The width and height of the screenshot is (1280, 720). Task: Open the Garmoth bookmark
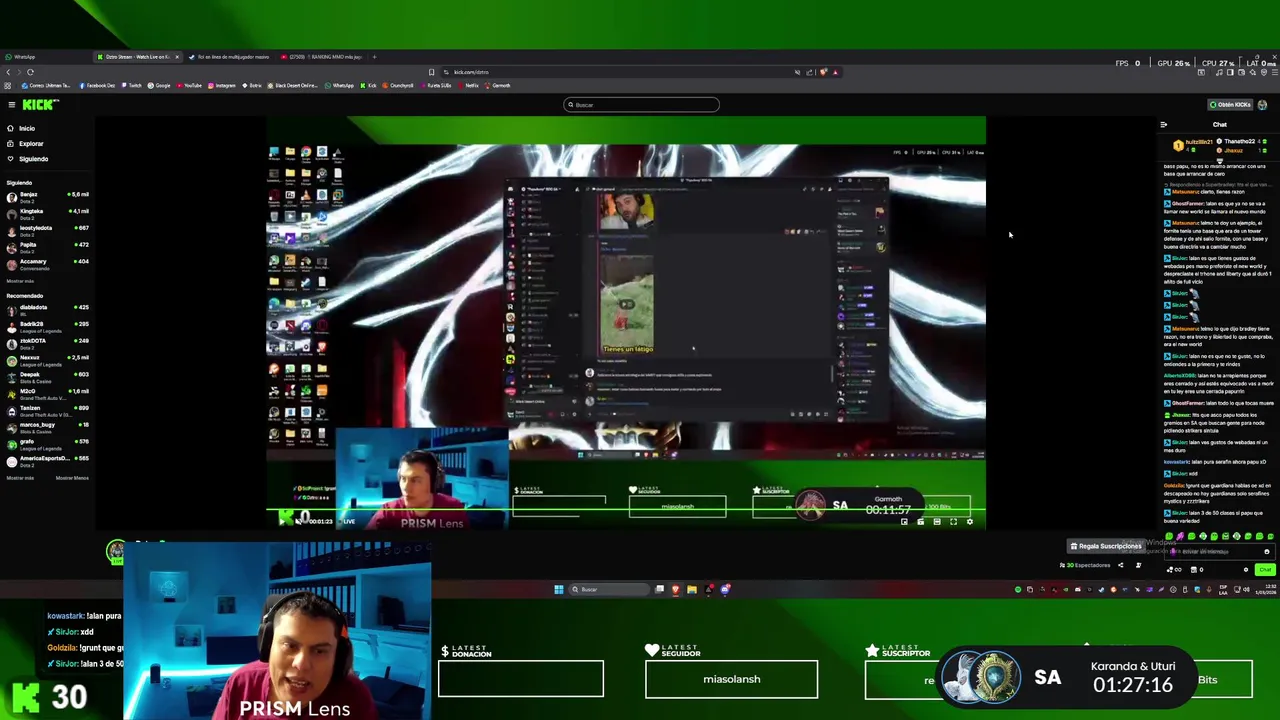click(497, 86)
